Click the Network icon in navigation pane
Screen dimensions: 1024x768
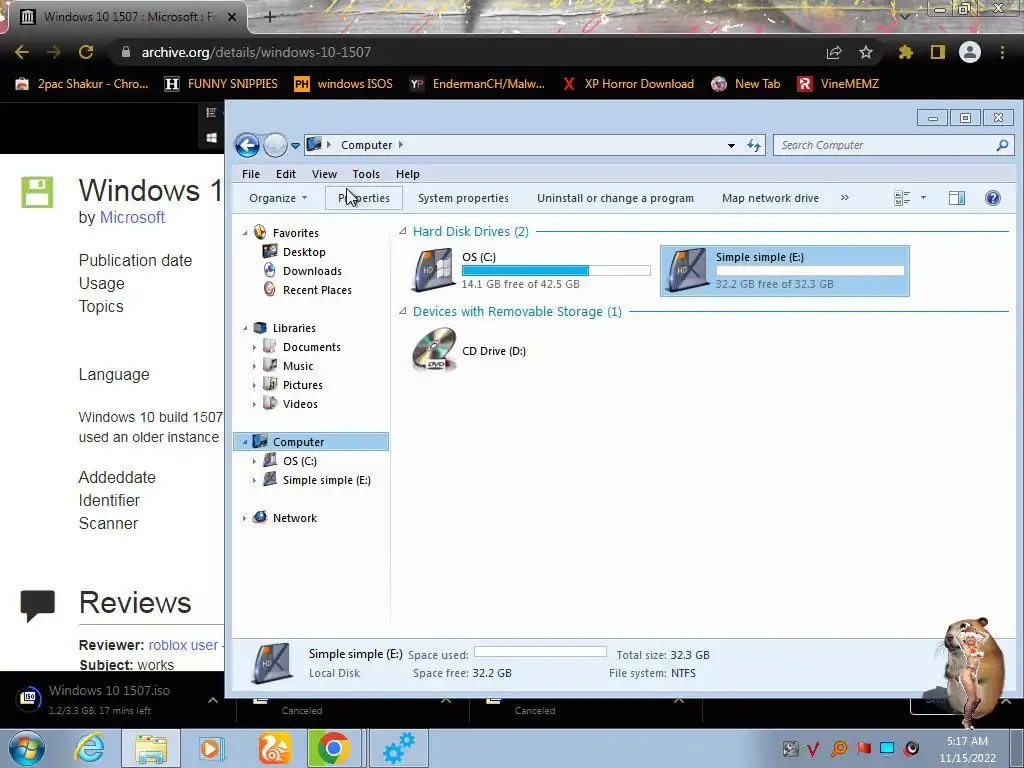pos(260,517)
